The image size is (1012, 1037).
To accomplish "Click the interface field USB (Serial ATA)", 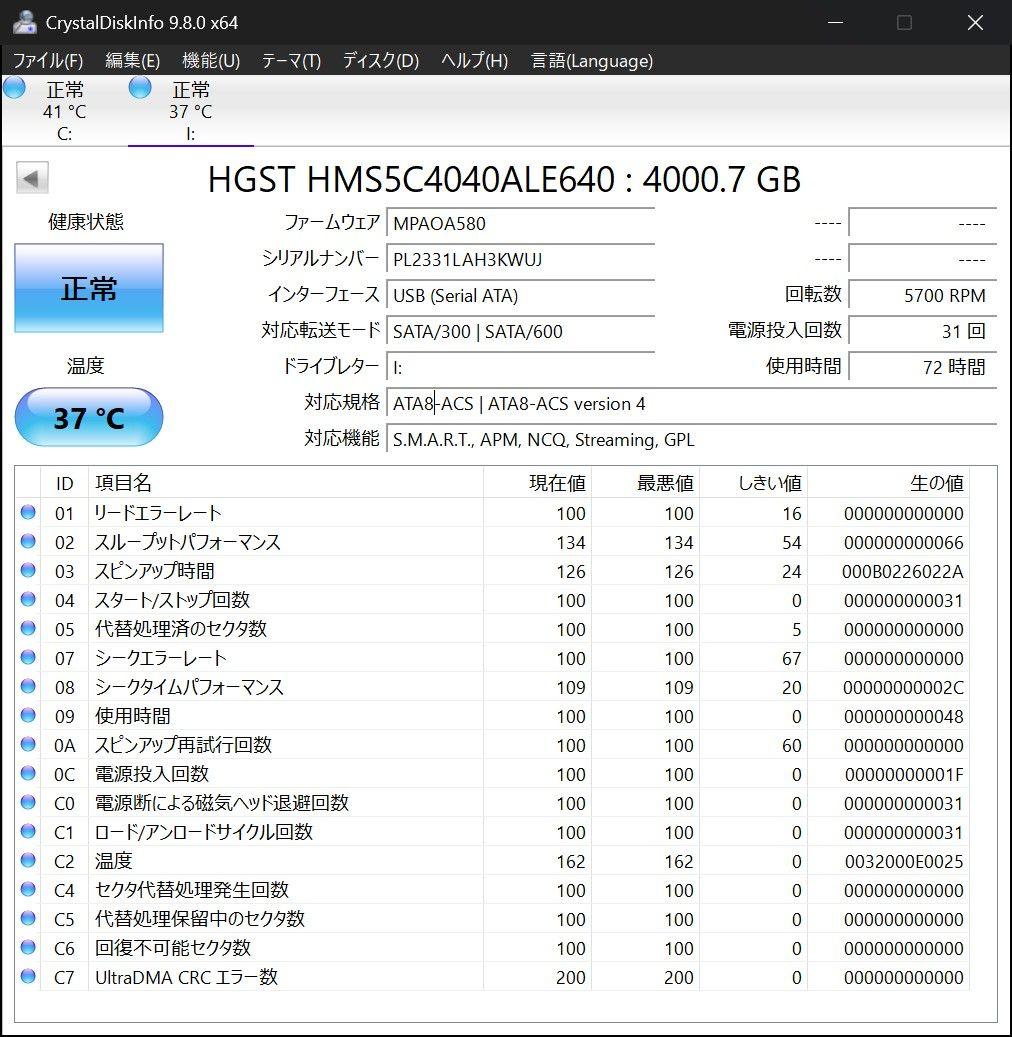I will [x=521, y=296].
